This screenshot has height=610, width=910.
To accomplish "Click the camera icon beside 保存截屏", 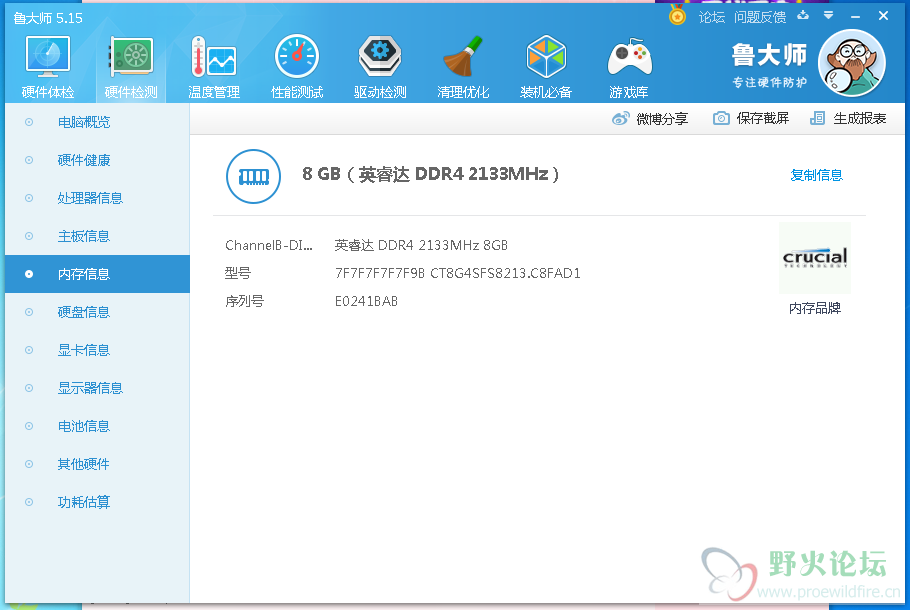I will (721, 118).
